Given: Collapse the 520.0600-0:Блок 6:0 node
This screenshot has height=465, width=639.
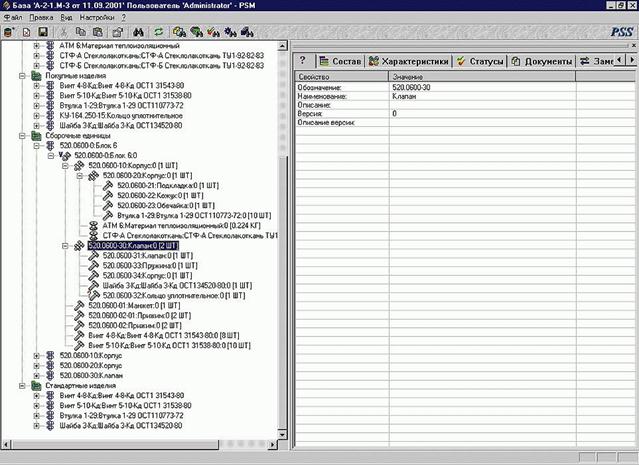Looking at the screenshot, I should [51, 156].
